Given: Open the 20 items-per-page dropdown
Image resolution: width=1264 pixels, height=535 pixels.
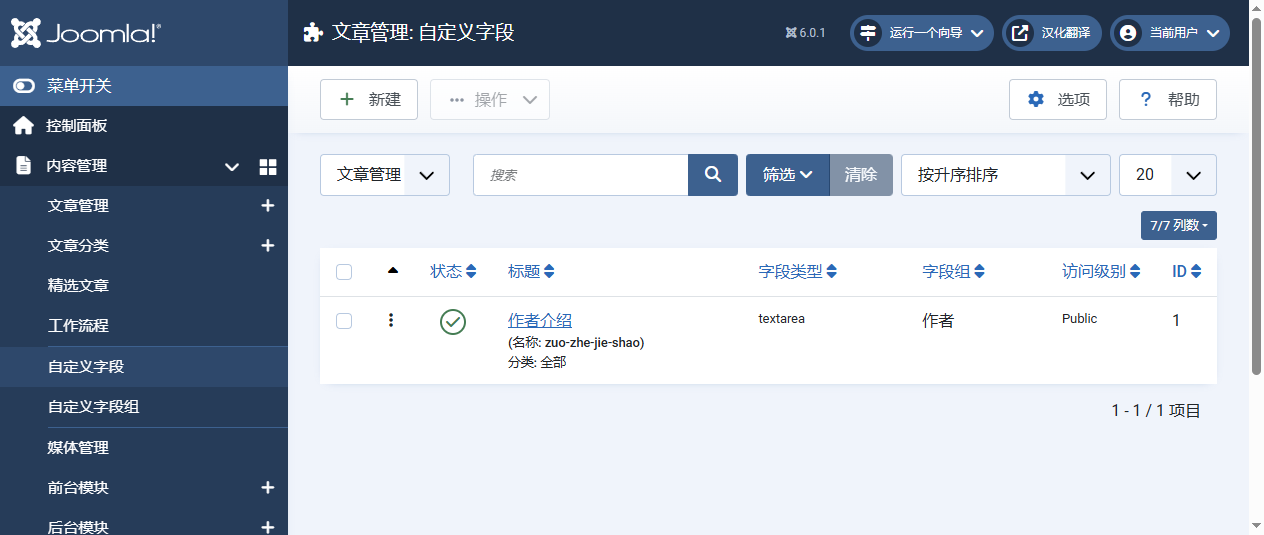Looking at the screenshot, I should click(1168, 175).
